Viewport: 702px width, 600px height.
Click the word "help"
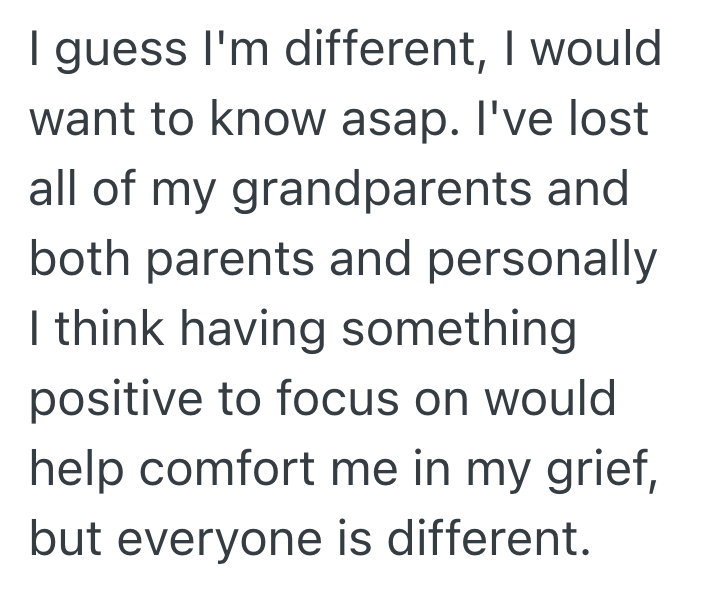(x=78, y=470)
